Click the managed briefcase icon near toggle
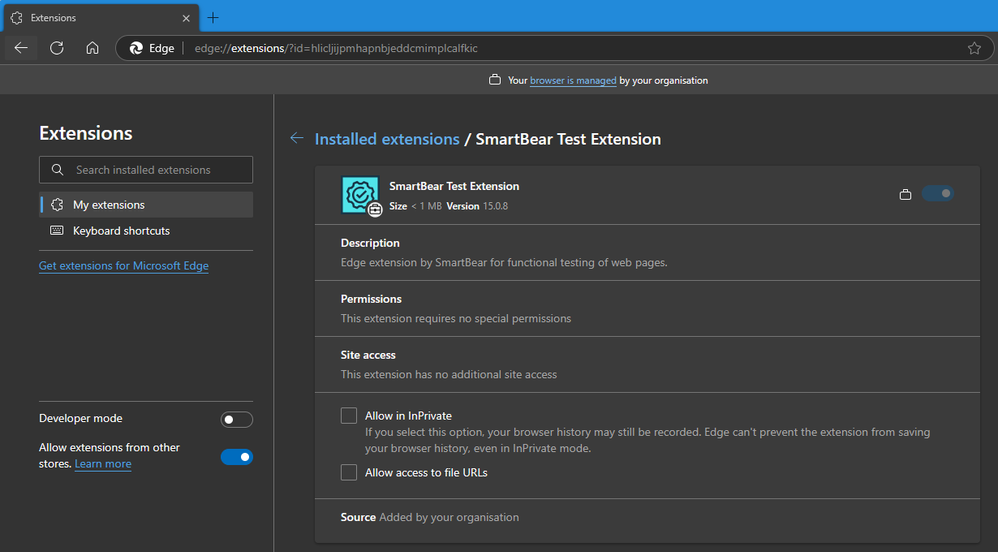 tap(905, 194)
